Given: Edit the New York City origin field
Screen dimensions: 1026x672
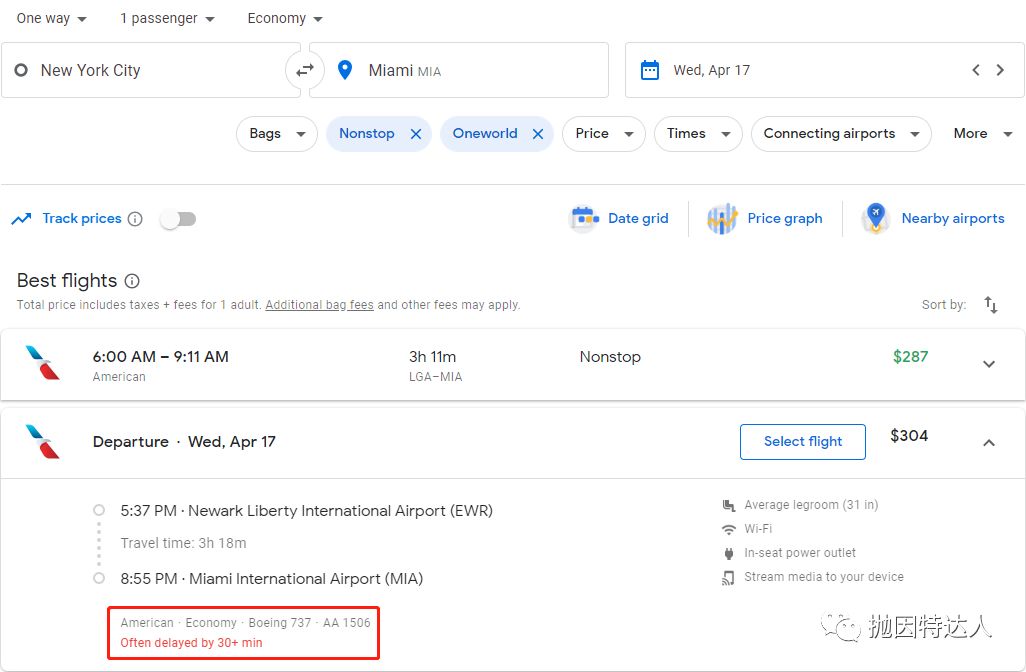Looking at the screenshot, I should click(x=151, y=70).
